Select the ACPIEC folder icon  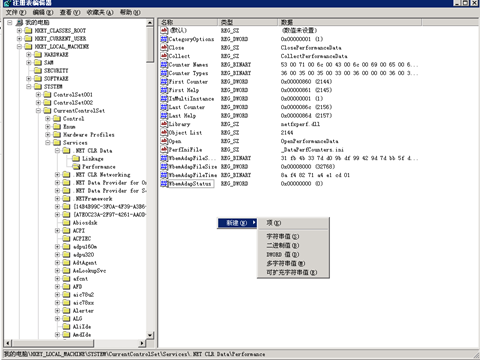(67, 238)
